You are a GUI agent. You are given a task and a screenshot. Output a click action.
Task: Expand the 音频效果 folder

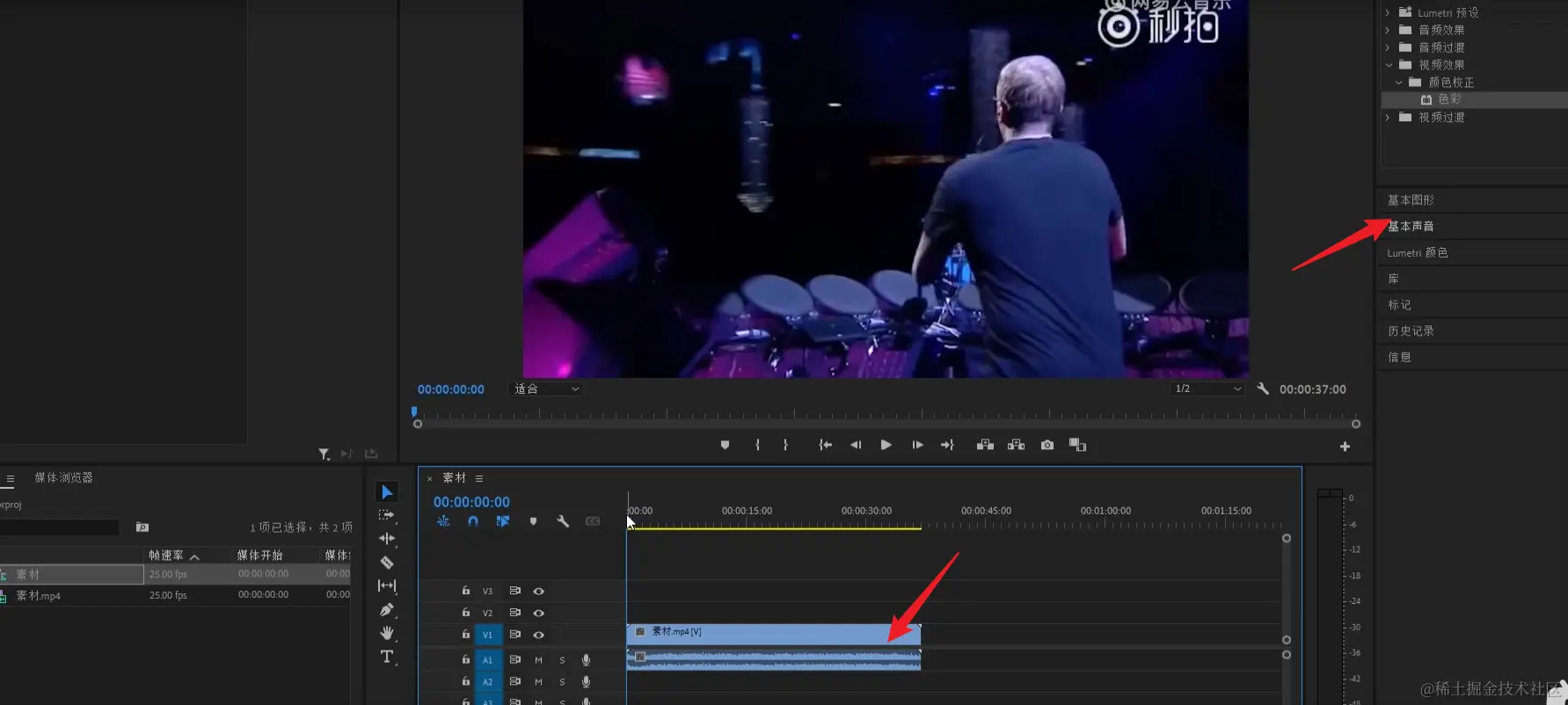pos(1388,30)
